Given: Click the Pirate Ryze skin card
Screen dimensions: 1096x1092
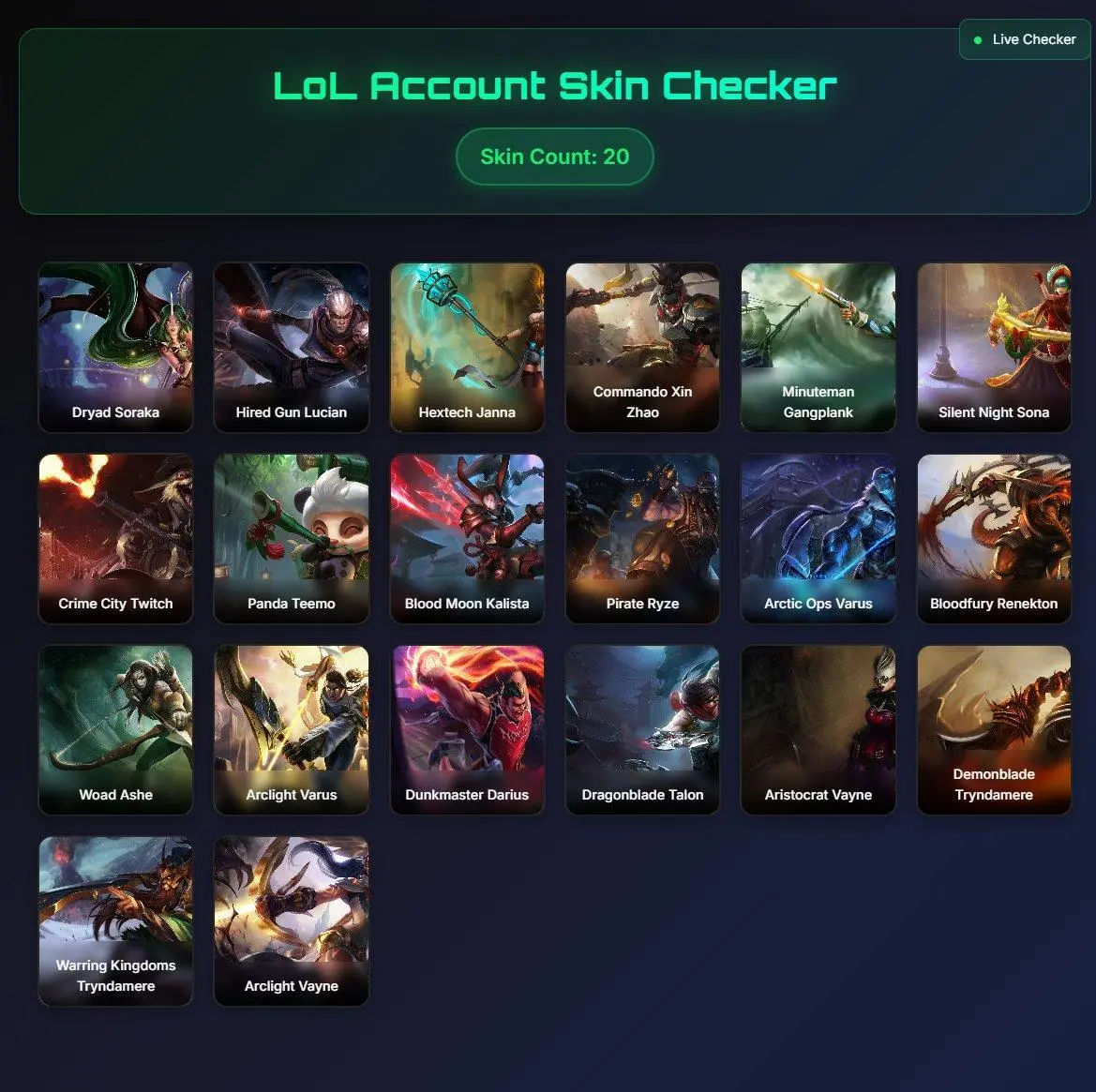Looking at the screenshot, I should tap(642, 539).
